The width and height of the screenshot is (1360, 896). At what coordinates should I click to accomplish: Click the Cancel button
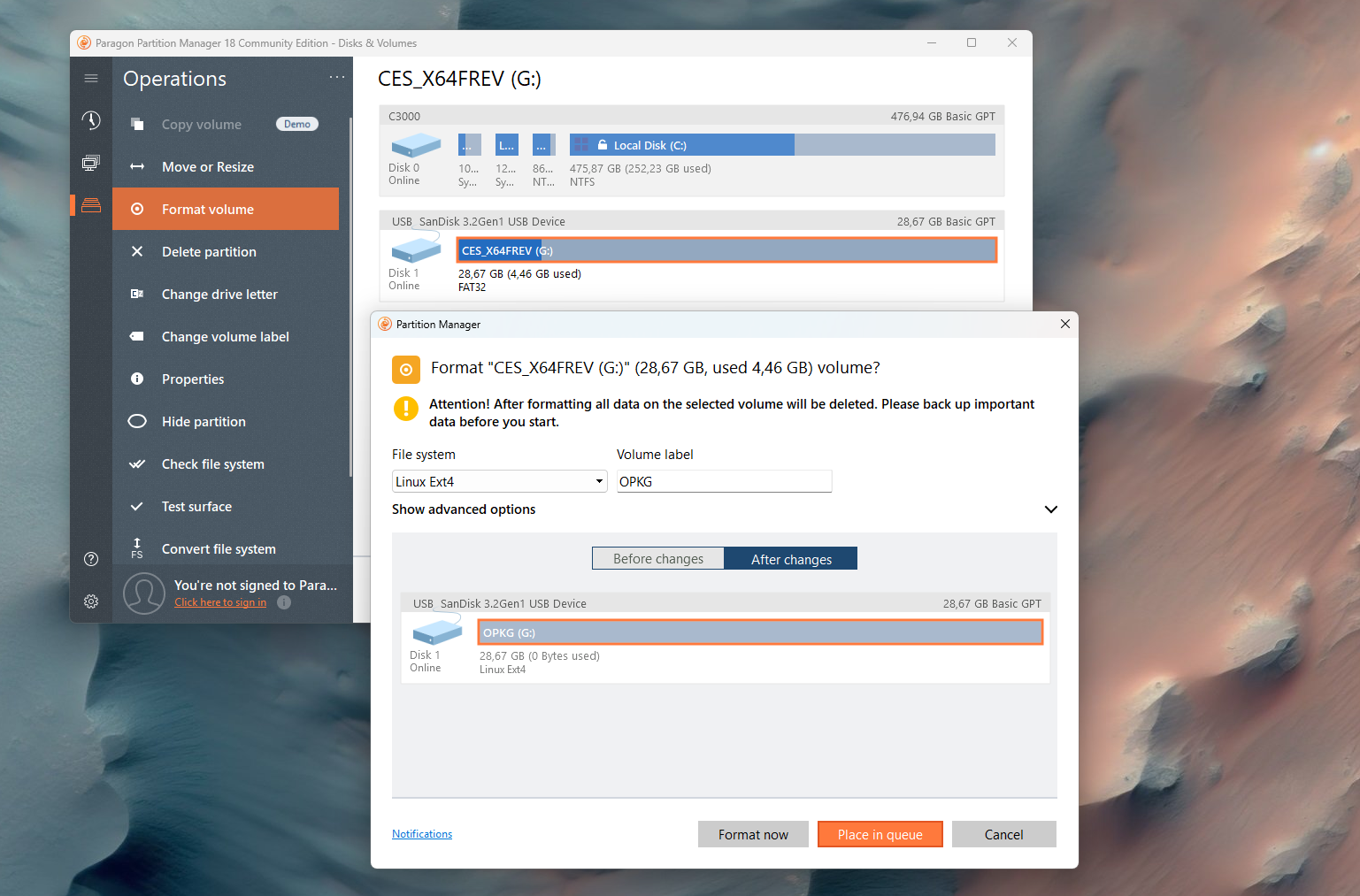click(1004, 834)
